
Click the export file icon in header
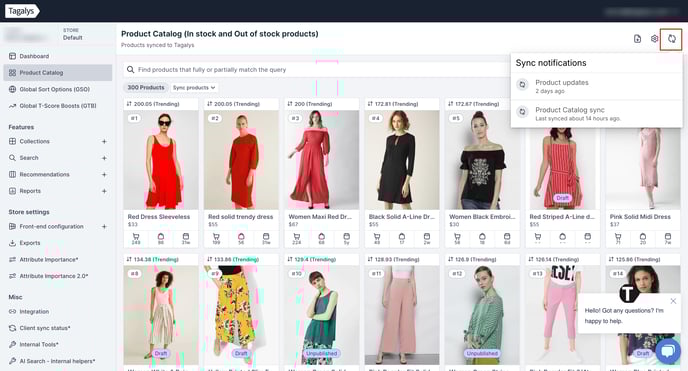click(638, 39)
